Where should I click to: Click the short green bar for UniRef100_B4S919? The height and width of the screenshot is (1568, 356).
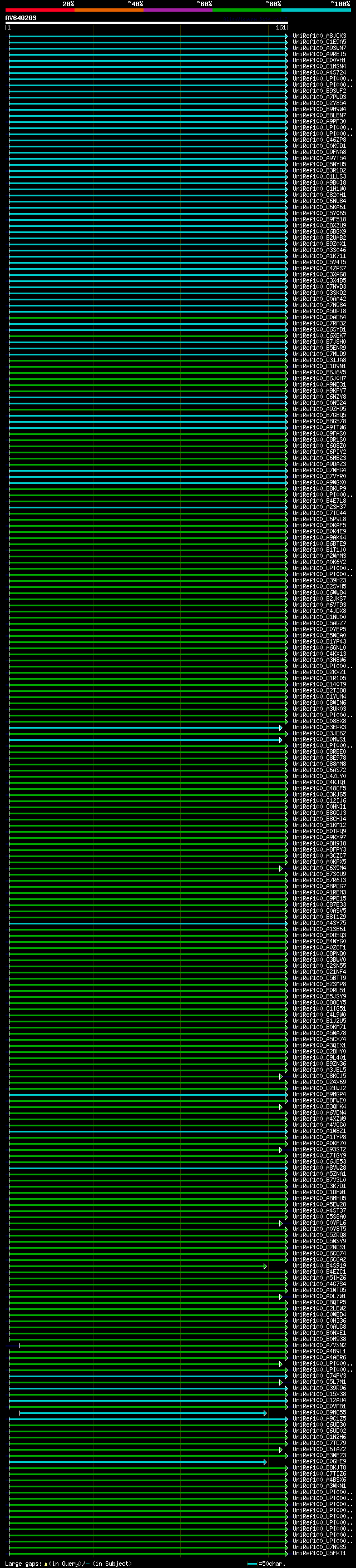137,1266
